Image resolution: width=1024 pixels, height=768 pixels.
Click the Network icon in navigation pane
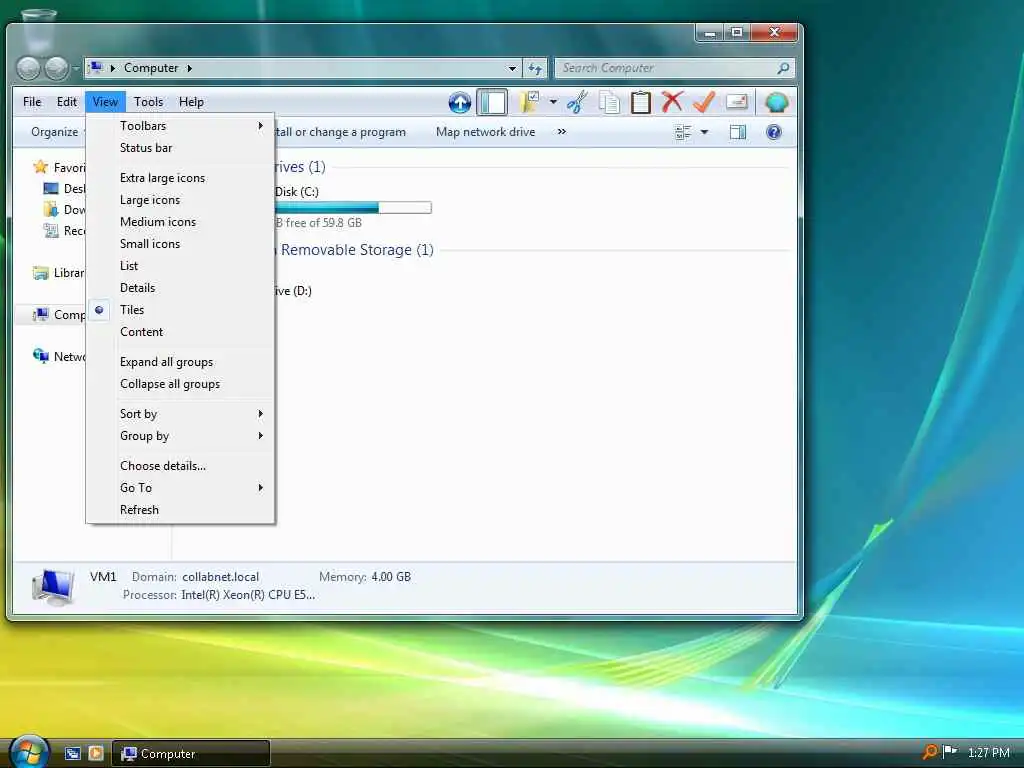coord(40,356)
